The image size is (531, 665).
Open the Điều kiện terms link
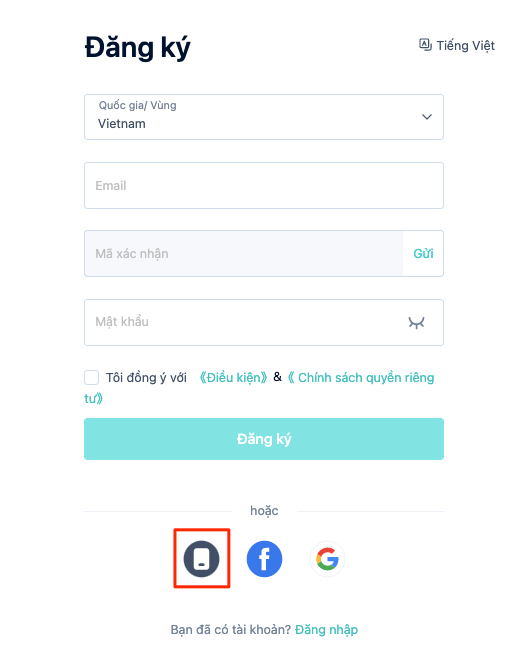tap(233, 377)
